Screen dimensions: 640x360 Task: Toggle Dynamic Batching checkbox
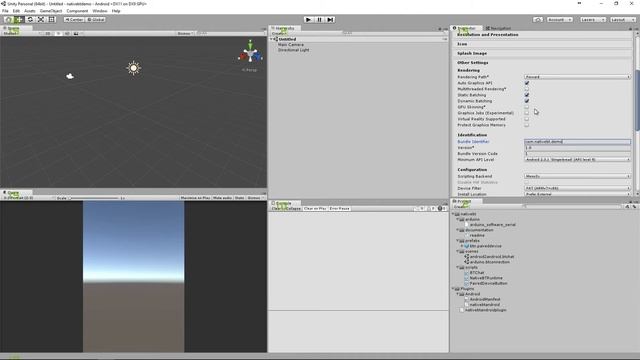[x=527, y=101]
